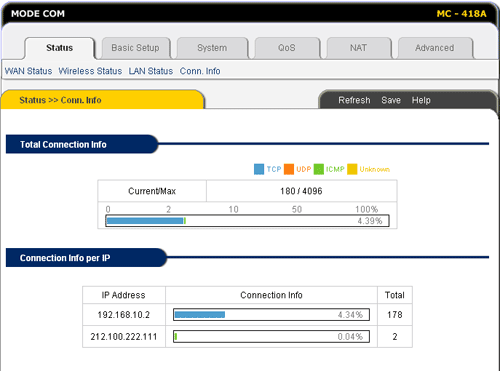Screen dimensions: 500x371
Task: Click the Total Connection Info section heading
Action: coord(63,144)
